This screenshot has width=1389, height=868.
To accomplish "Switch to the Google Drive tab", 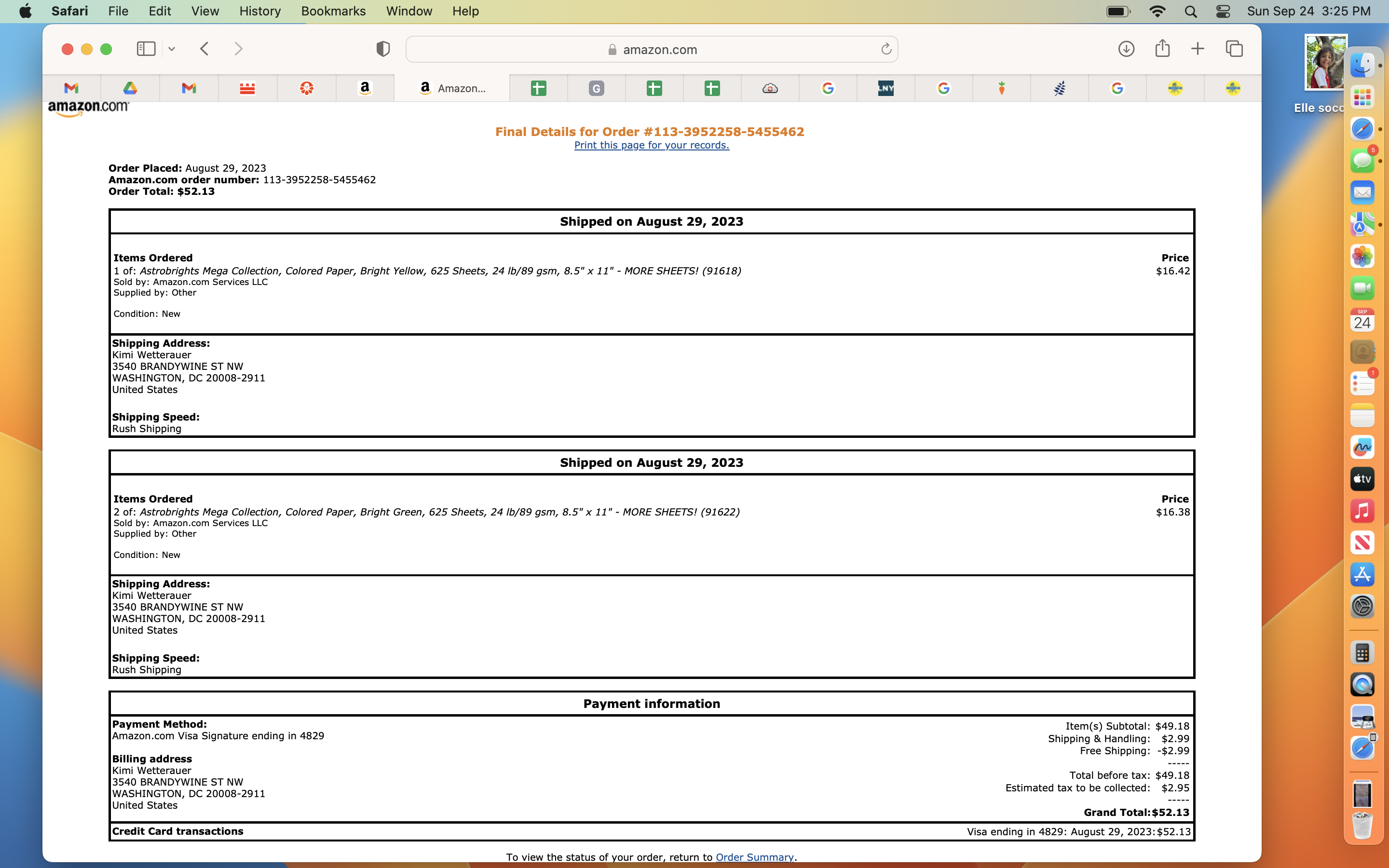I will pyautogui.click(x=130, y=88).
